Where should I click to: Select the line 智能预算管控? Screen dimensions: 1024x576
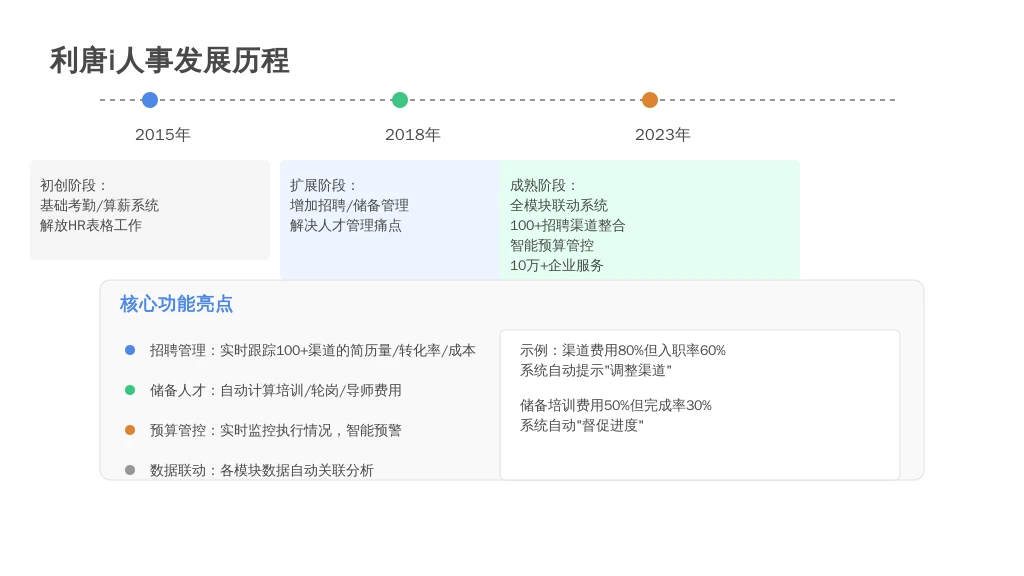pos(552,246)
